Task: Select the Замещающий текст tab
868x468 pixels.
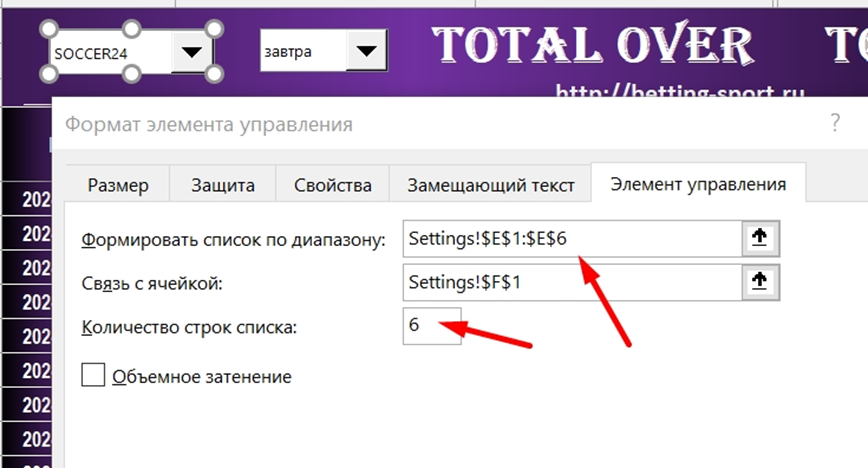Action: click(x=490, y=185)
